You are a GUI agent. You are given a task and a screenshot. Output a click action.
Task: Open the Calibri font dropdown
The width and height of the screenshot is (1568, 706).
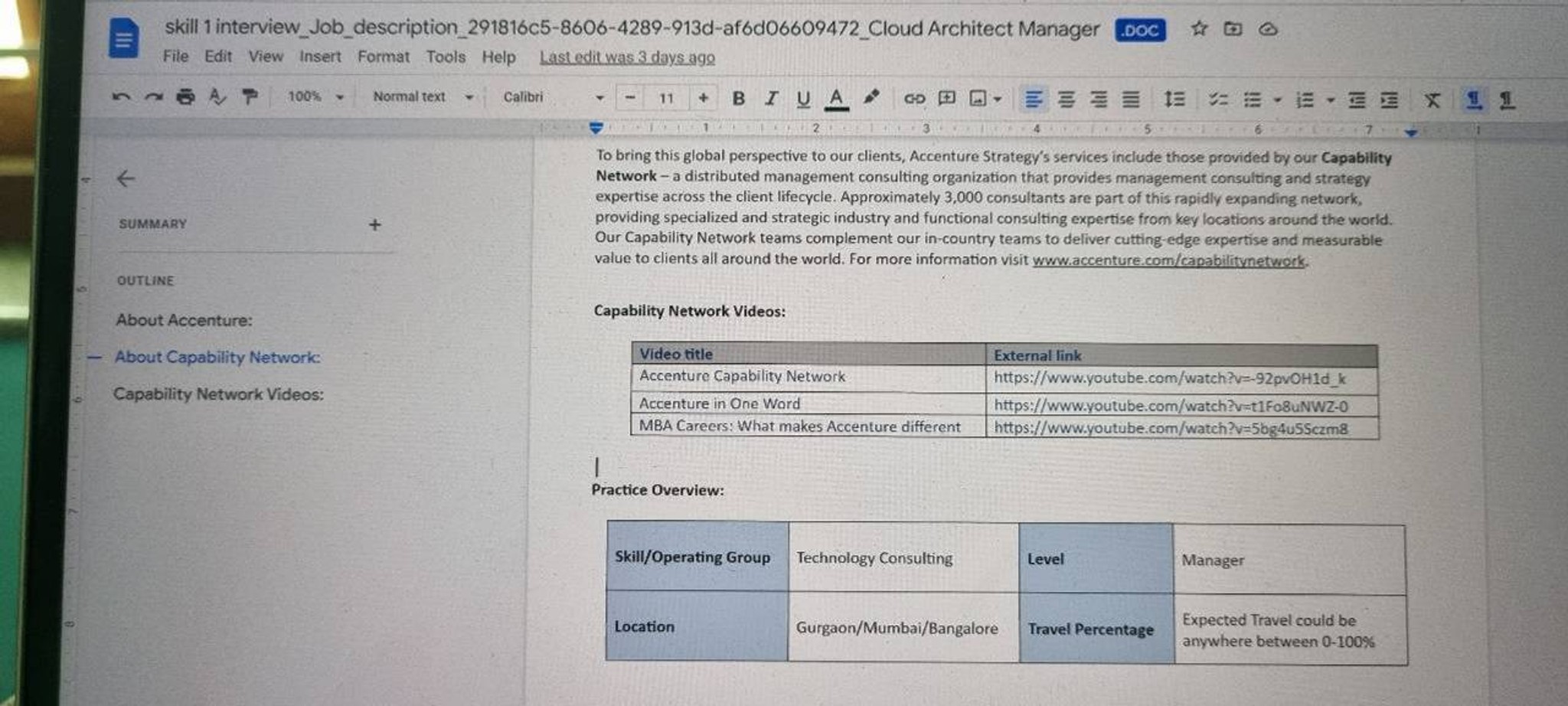(x=554, y=97)
